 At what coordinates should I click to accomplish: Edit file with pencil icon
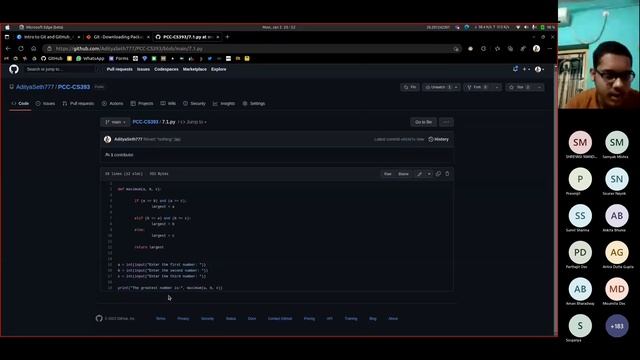tap(419, 174)
